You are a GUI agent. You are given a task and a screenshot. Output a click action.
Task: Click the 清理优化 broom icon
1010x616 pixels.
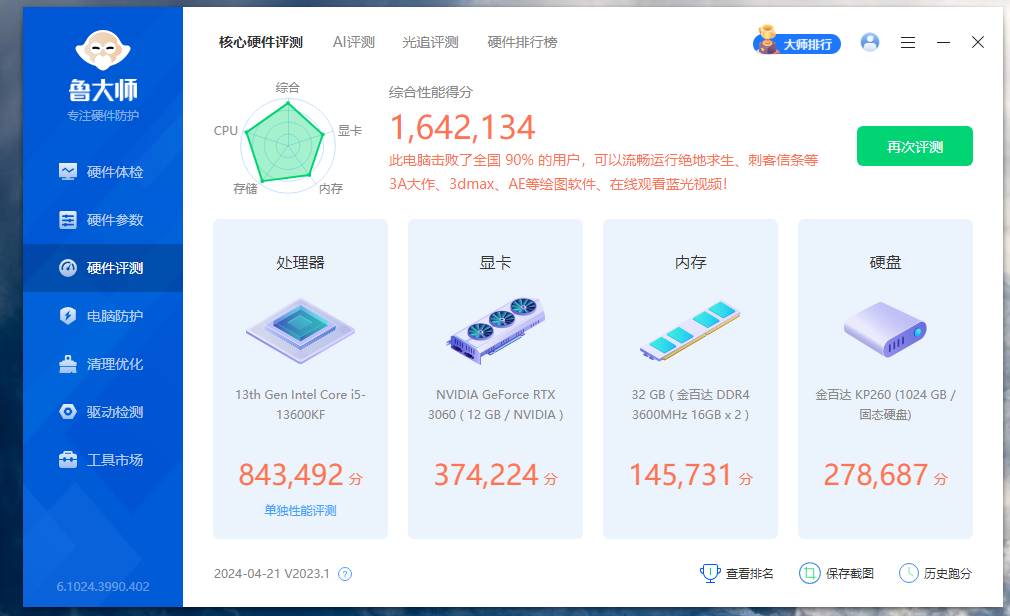point(68,364)
